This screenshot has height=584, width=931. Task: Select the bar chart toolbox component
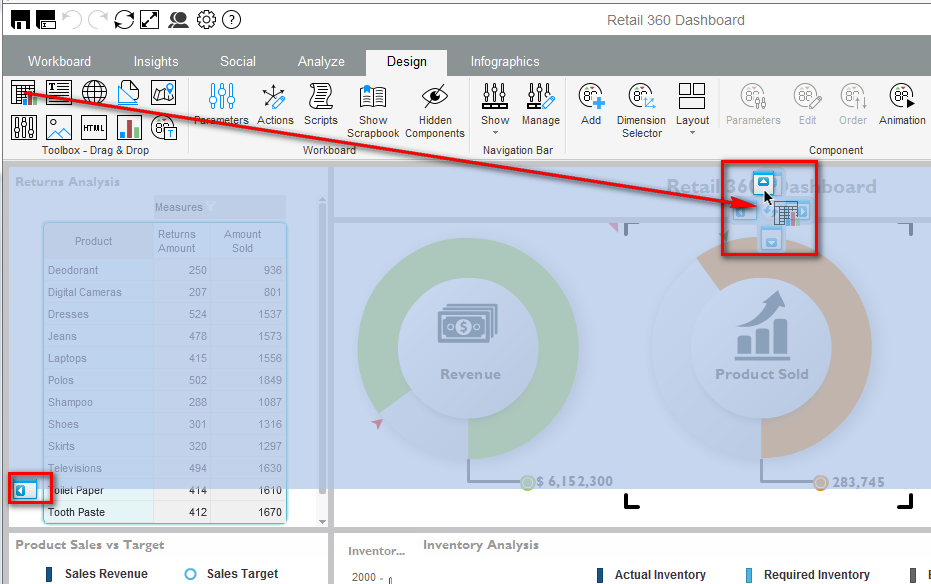(129, 127)
